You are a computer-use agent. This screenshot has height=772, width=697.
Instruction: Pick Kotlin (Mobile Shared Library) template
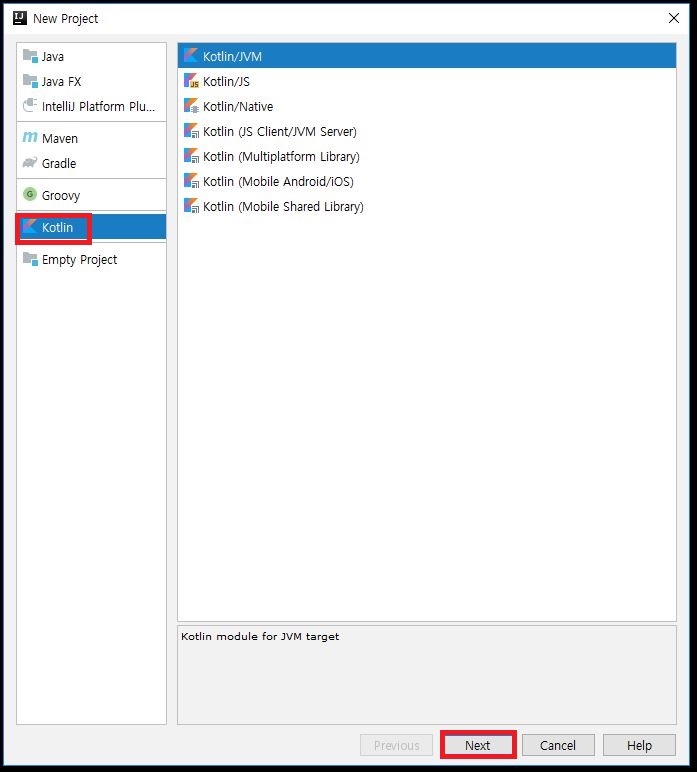click(427, 206)
